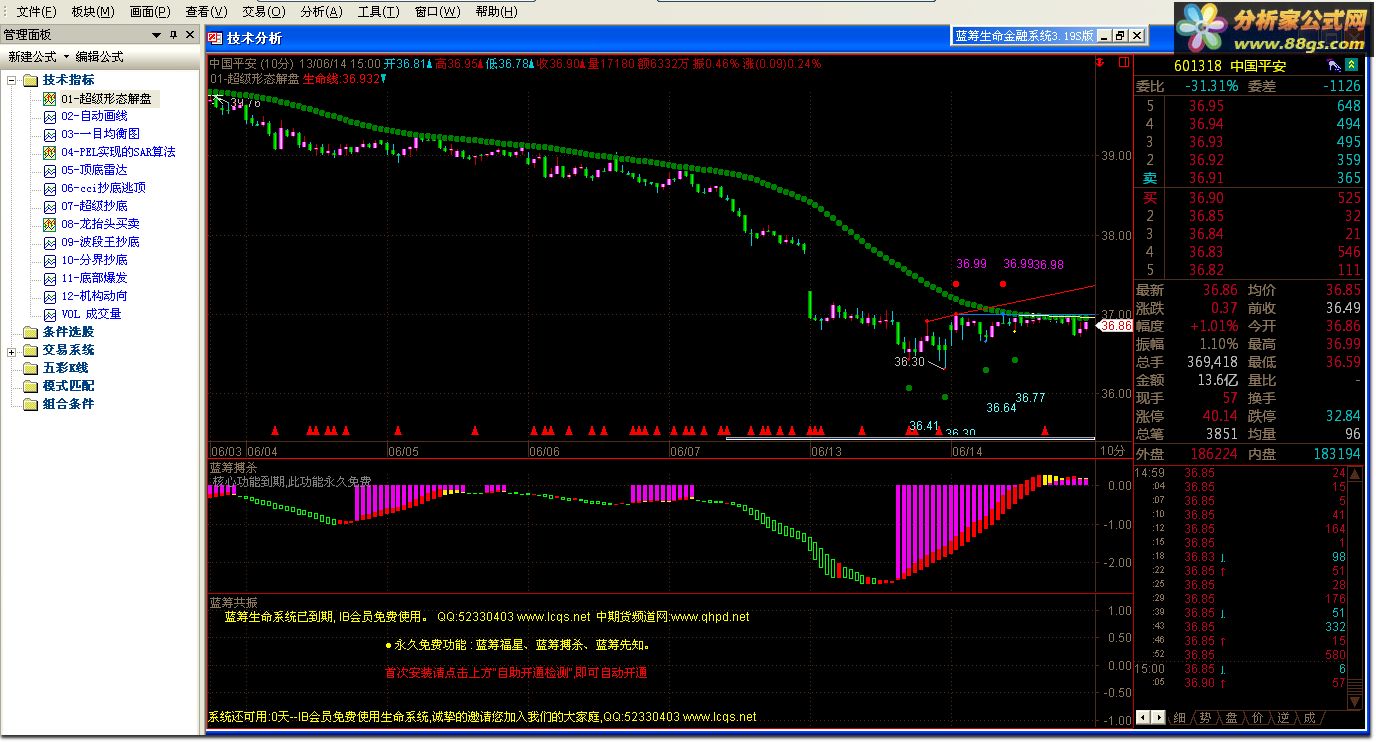The height and width of the screenshot is (742, 1376).
Task: Switch to the 价 tab
Action: (1257, 718)
